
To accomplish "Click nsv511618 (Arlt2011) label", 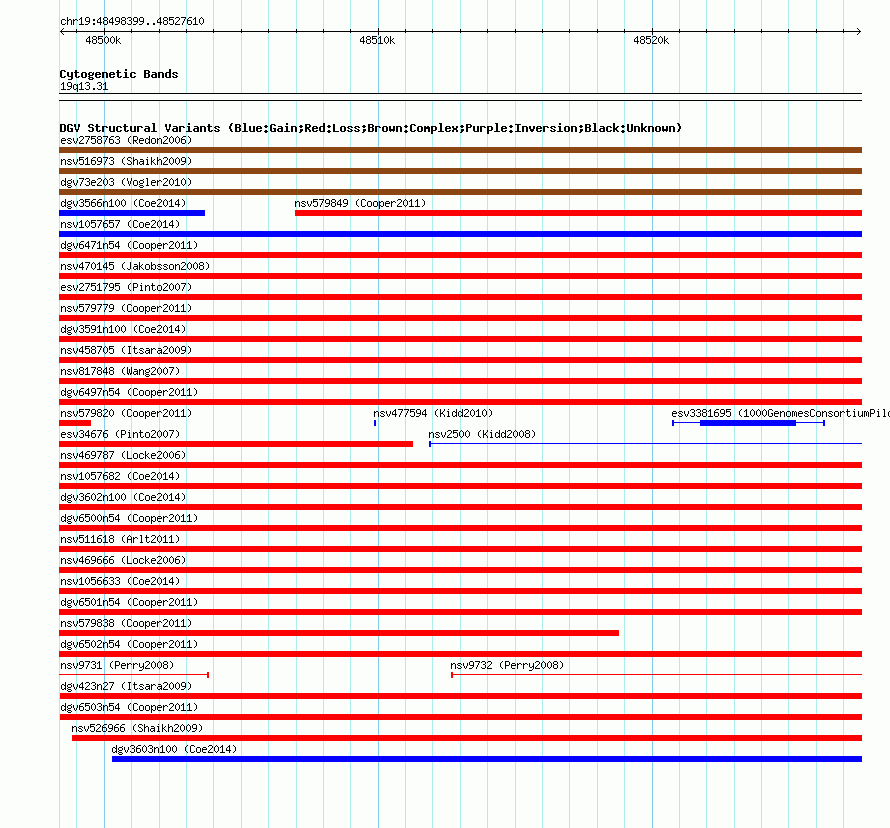I will tap(120, 539).
